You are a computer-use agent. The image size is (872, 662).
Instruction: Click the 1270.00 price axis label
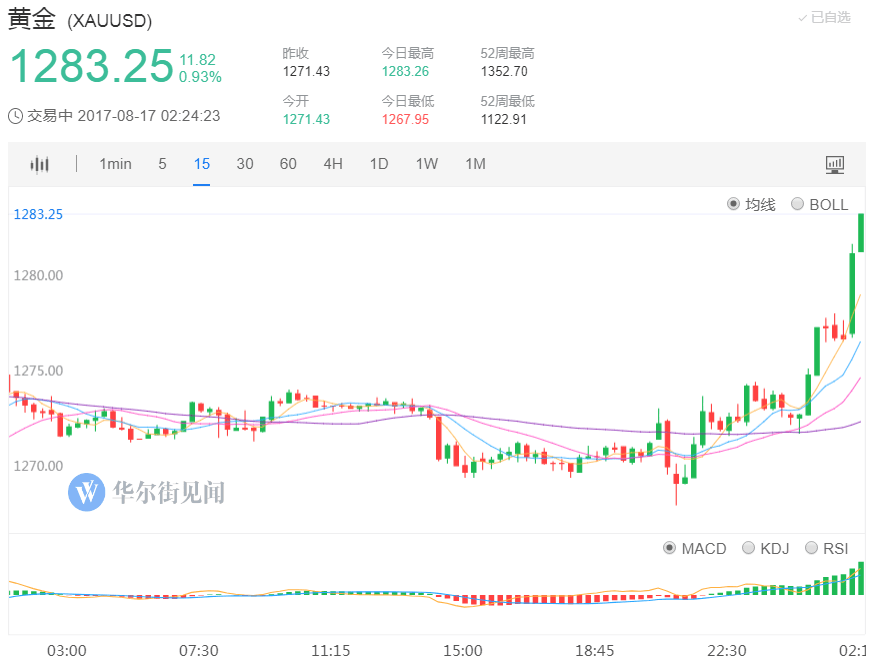(38, 466)
